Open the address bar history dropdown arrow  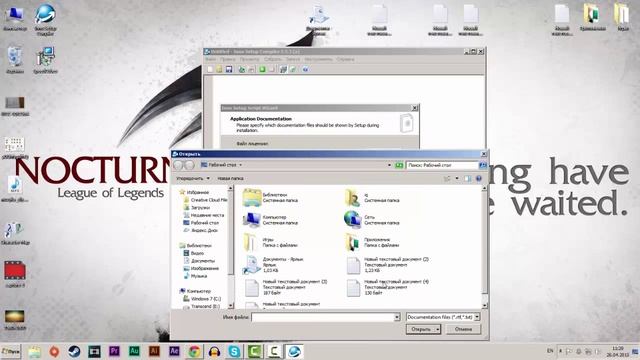(389, 165)
